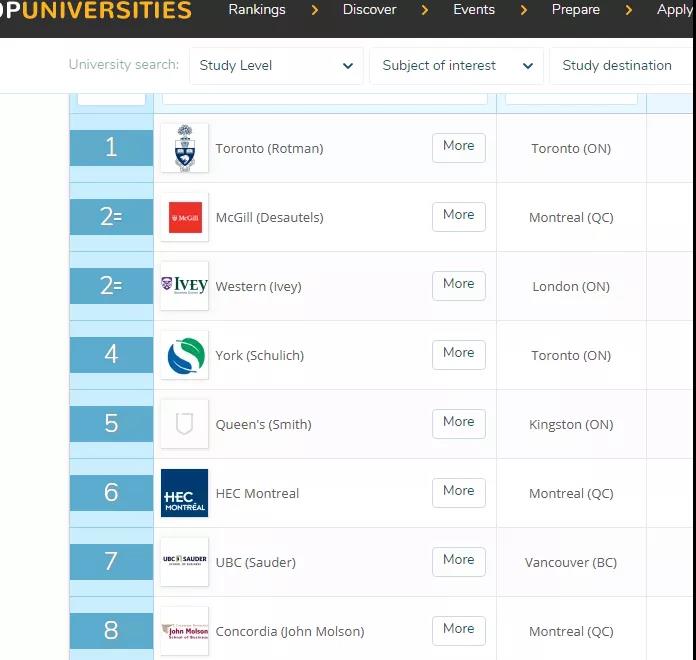Click London (ON) location cell
Screen dimensions: 696x660
571,287
